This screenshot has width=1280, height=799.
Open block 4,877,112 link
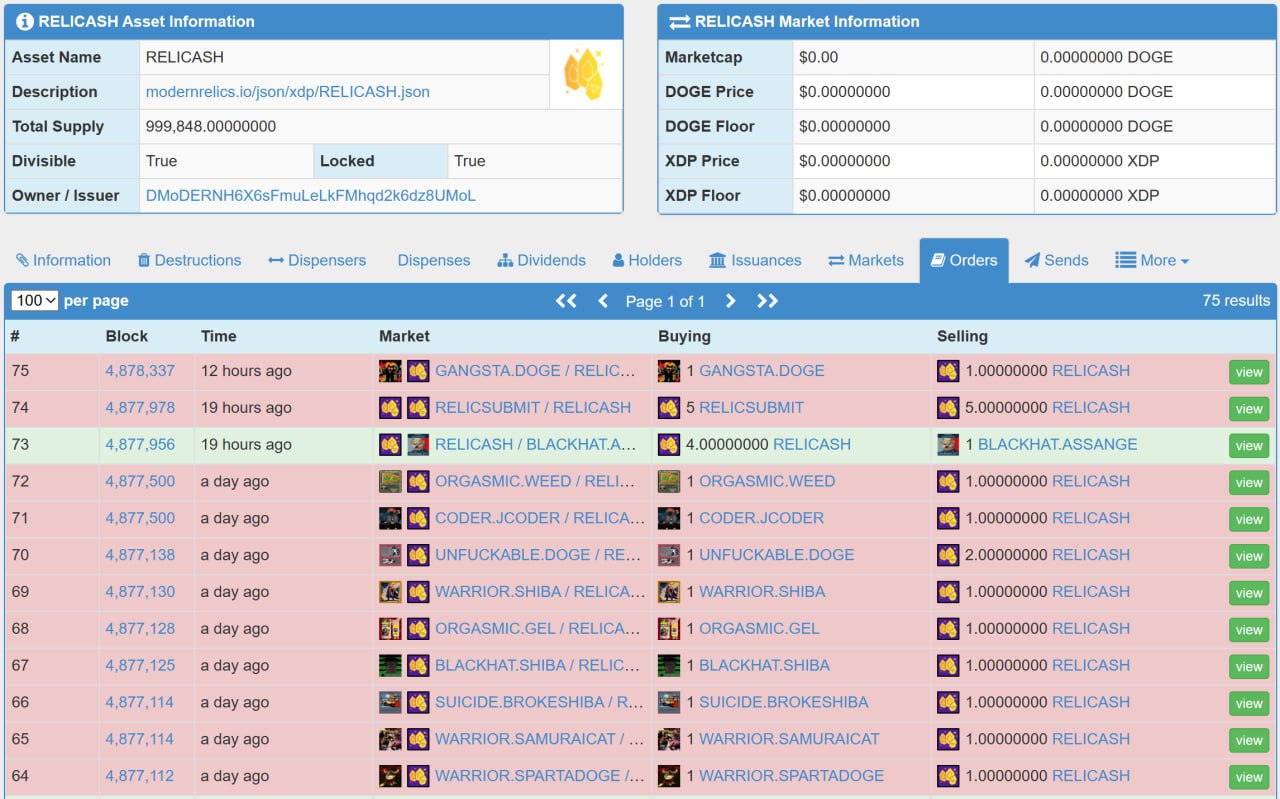pyautogui.click(x=140, y=776)
